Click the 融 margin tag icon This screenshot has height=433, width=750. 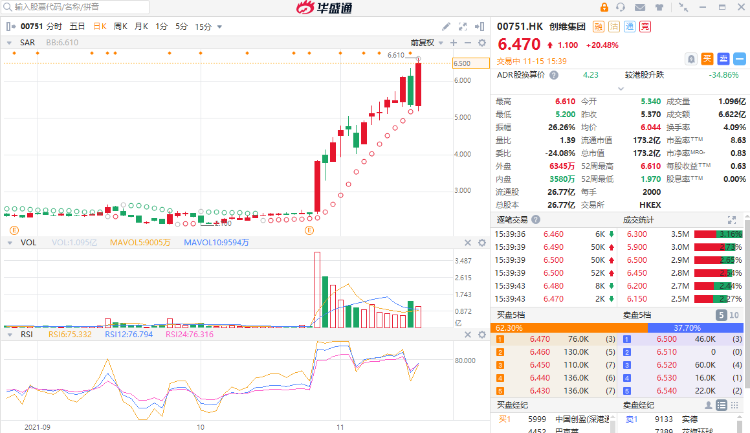[598, 26]
